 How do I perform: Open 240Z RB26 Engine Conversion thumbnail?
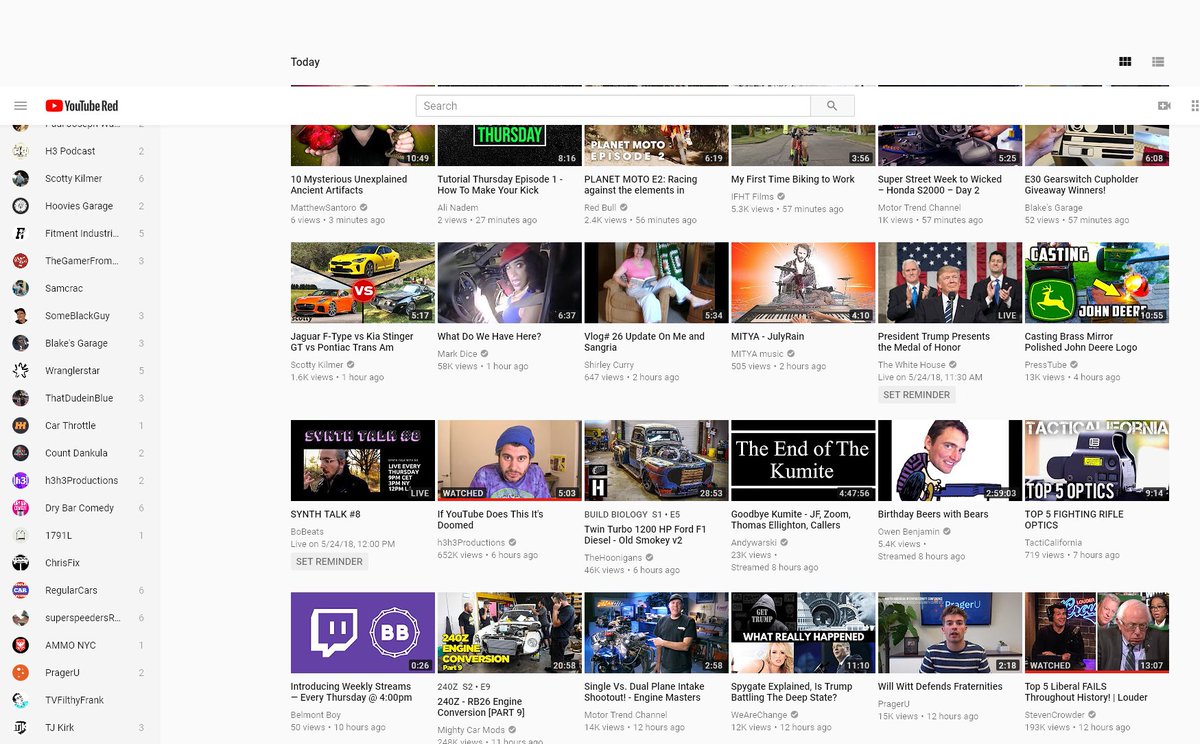pyautogui.click(x=509, y=632)
